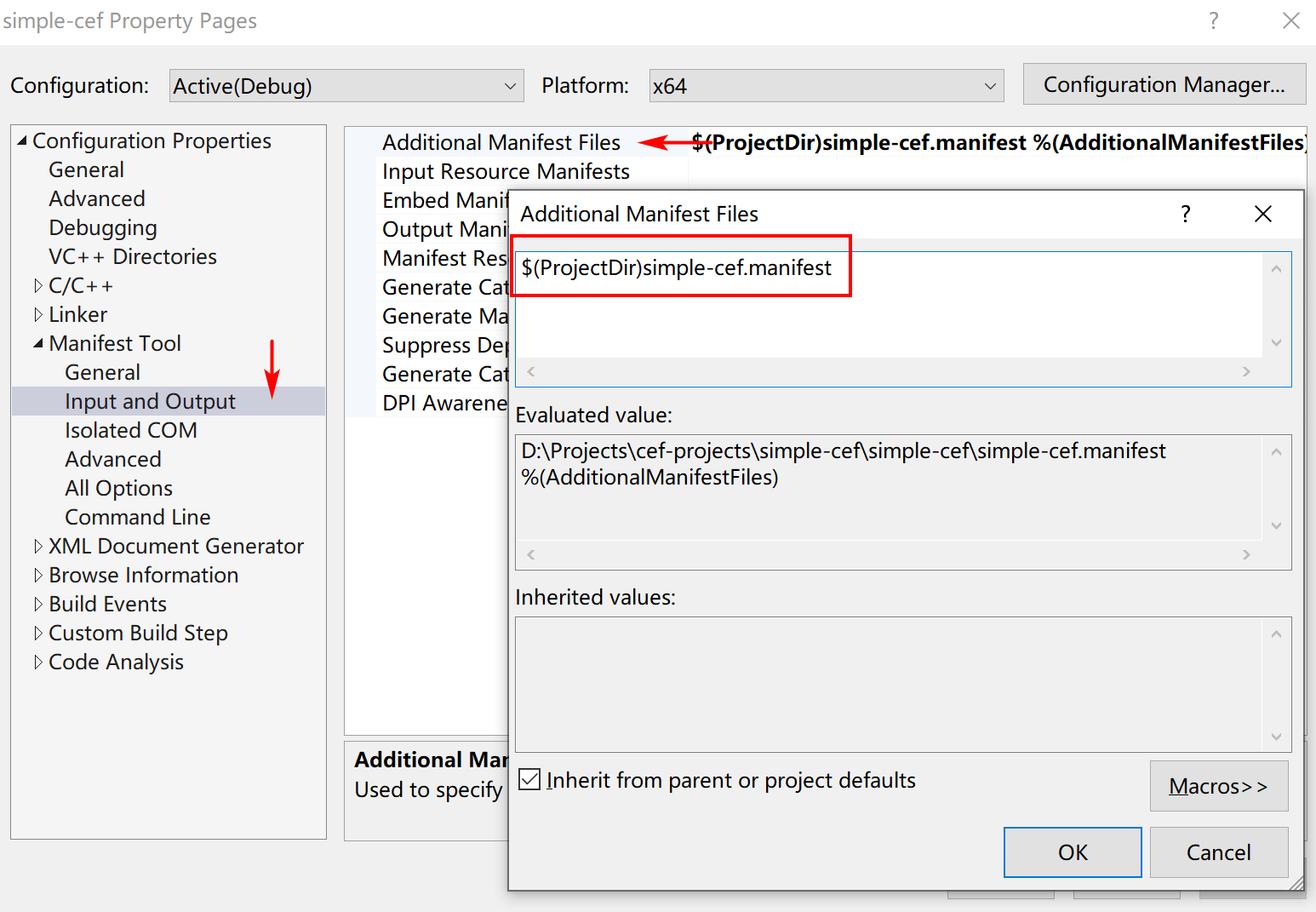Viewport: 1316px width, 912px height.
Task: Click the Macros>> button
Action: pos(1218,786)
